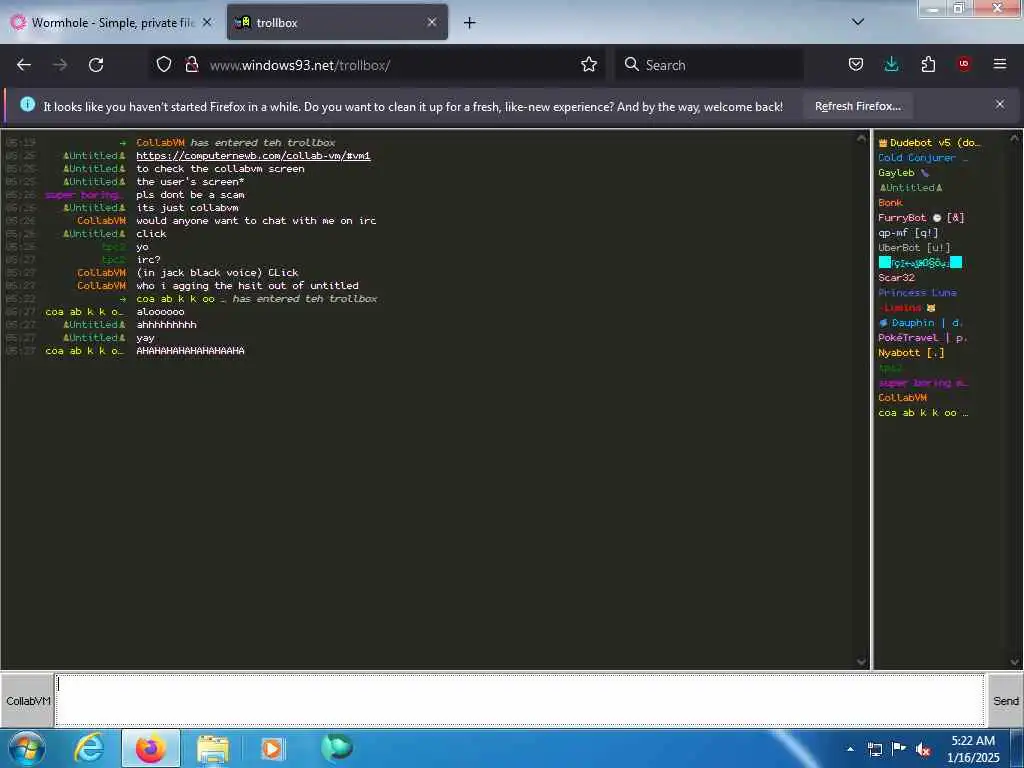Click the uBlock Origin red shield icon
The image size is (1024, 768).
click(x=963, y=64)
